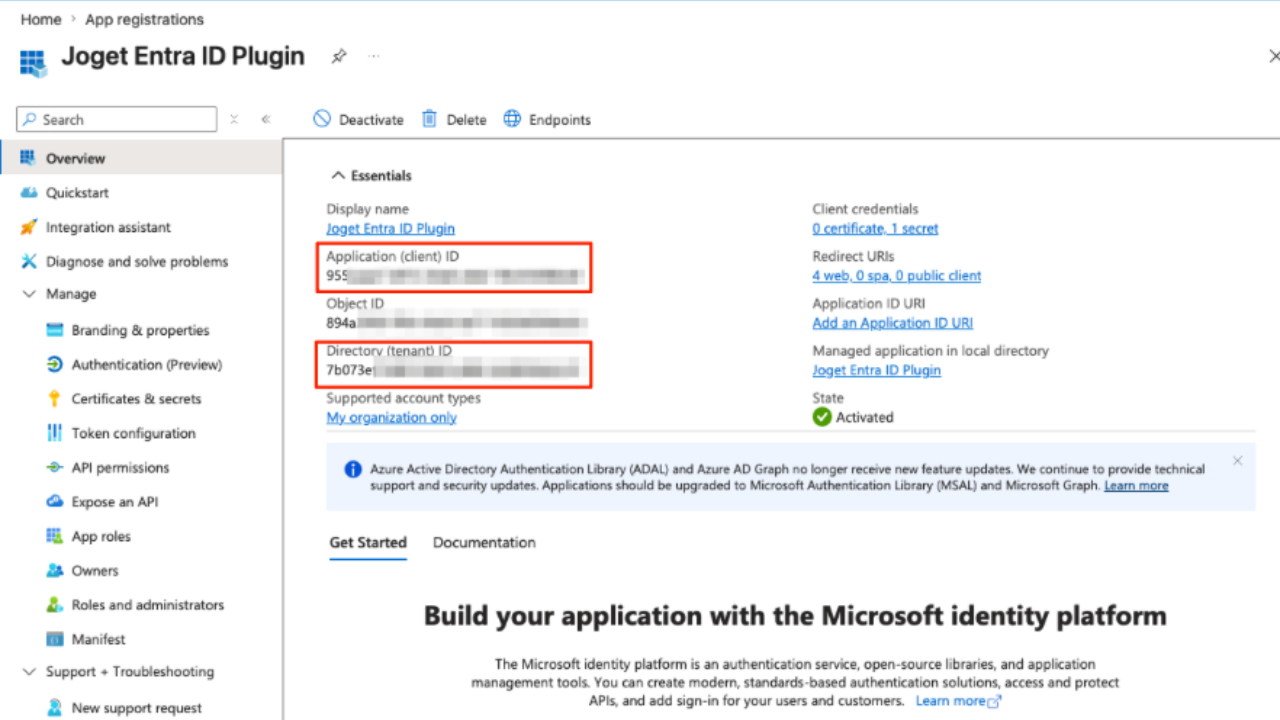1280x720 pixels.
Task: Open Diagnose and solve problems
Action: (x=137, y=262)
